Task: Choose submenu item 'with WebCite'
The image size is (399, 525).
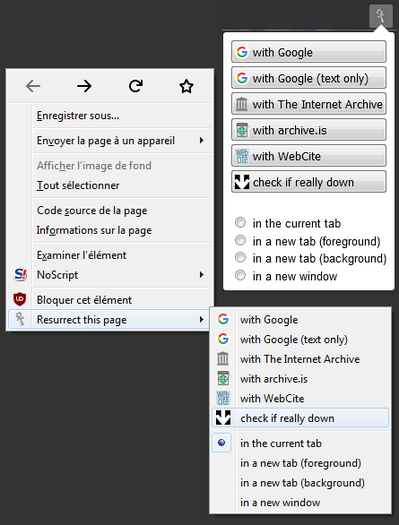Action: pyautogui.click(x=301, y=398)
